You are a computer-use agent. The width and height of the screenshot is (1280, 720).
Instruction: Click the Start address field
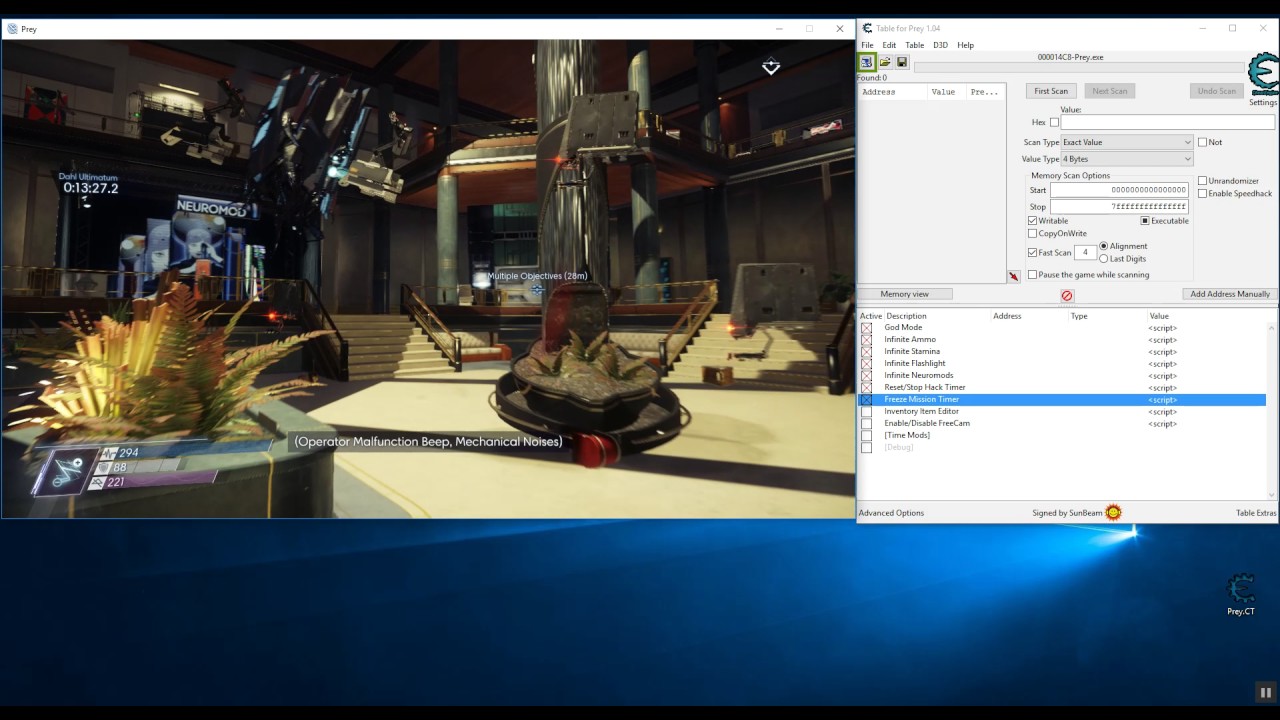point(1119,190)
